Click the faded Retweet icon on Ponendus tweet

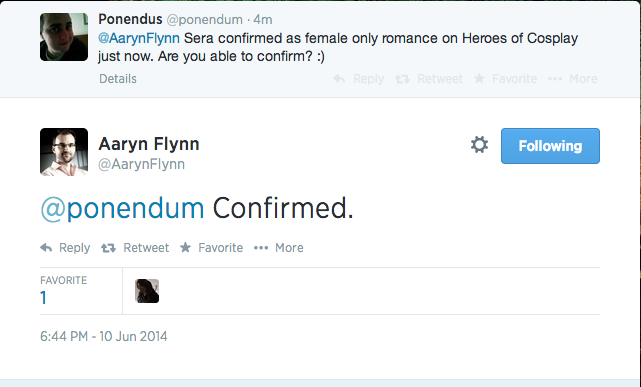click(402, 78)
